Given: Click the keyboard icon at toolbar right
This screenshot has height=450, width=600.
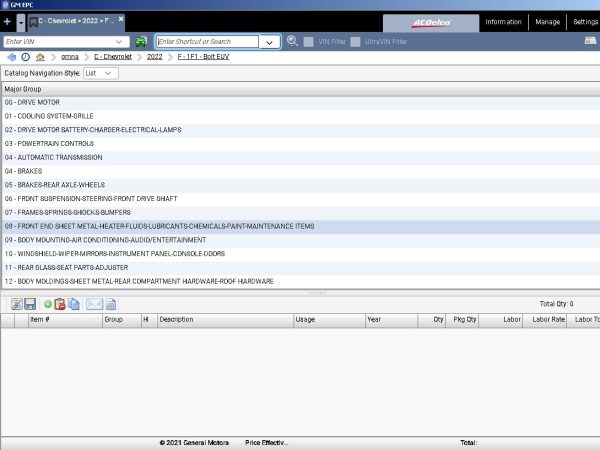Looking at the screenshot, I should tap(590, 40).
